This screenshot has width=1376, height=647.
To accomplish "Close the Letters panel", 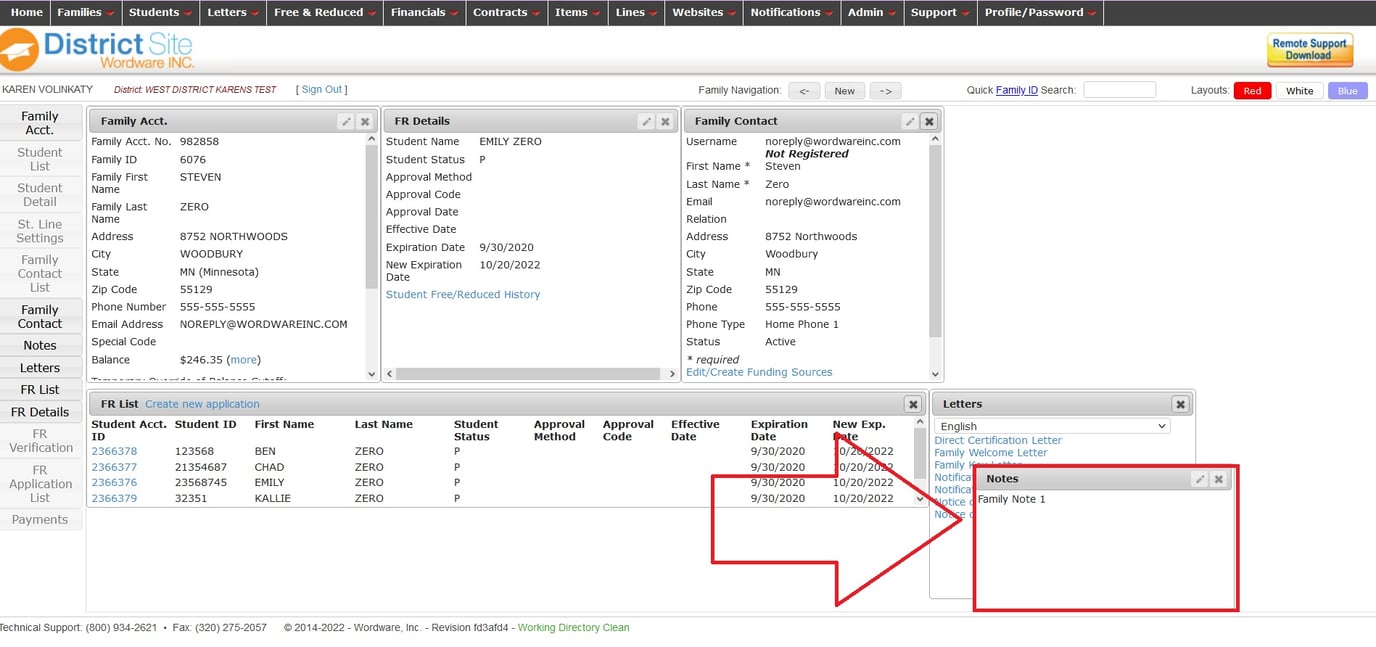I will point(1180,404).
